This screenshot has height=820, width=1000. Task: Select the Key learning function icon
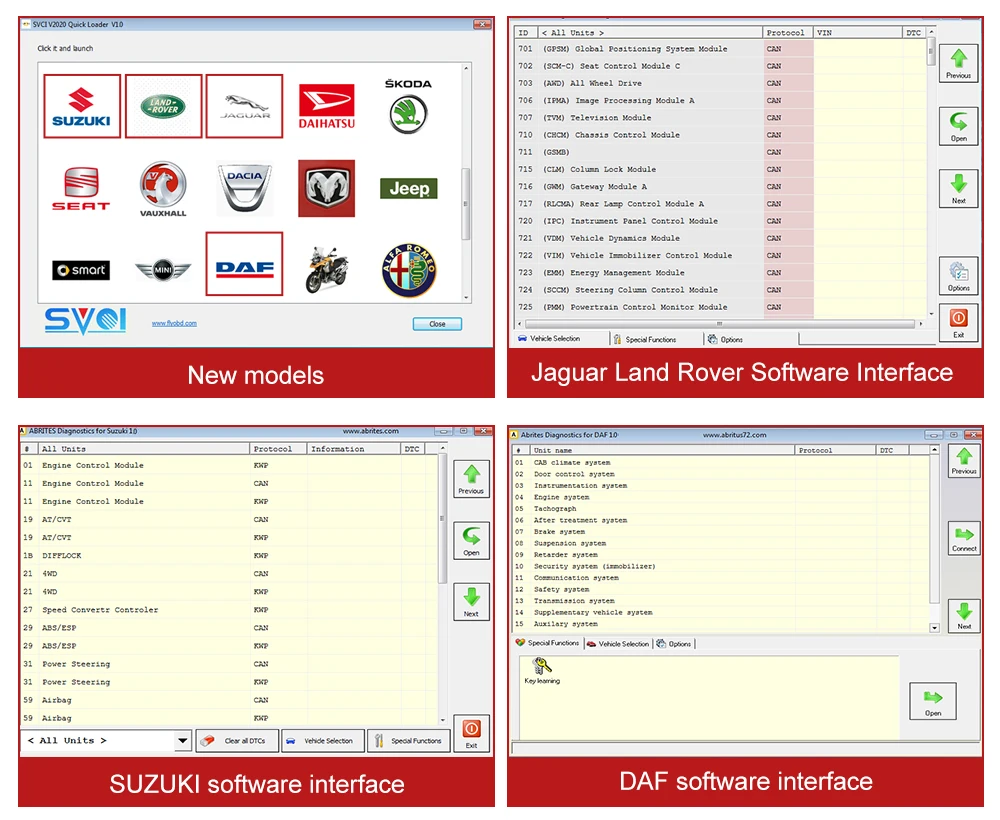click(x=542, y=671)
